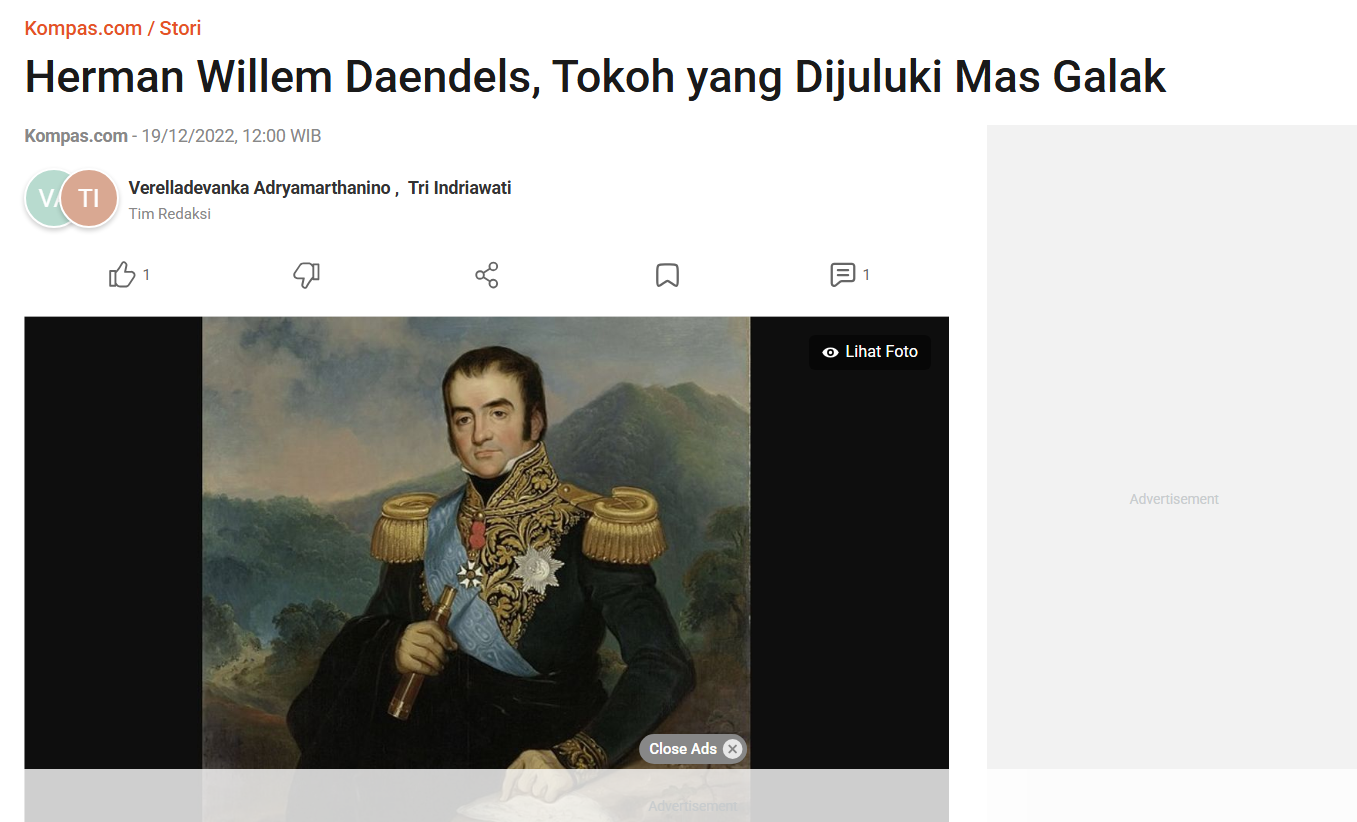Bookmark this article with the save icon

tap(667, 275)
